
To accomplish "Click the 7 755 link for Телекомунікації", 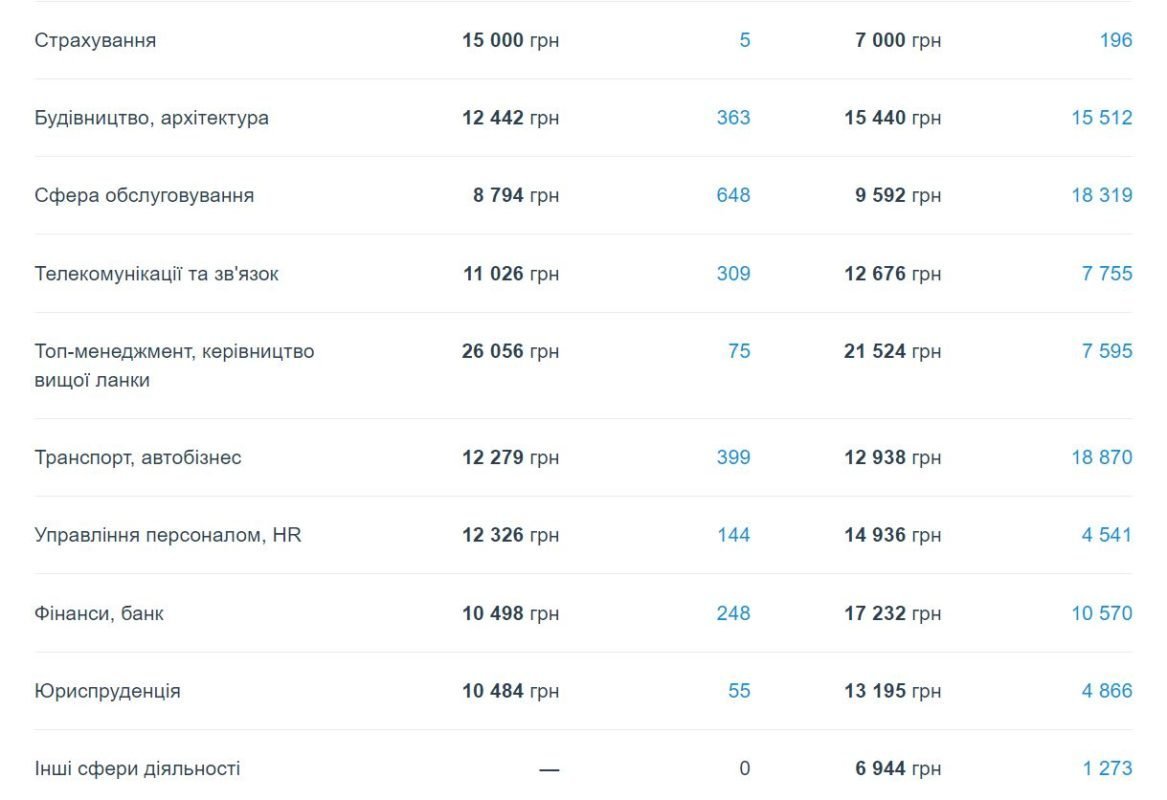I will (x=1106, y=273).
